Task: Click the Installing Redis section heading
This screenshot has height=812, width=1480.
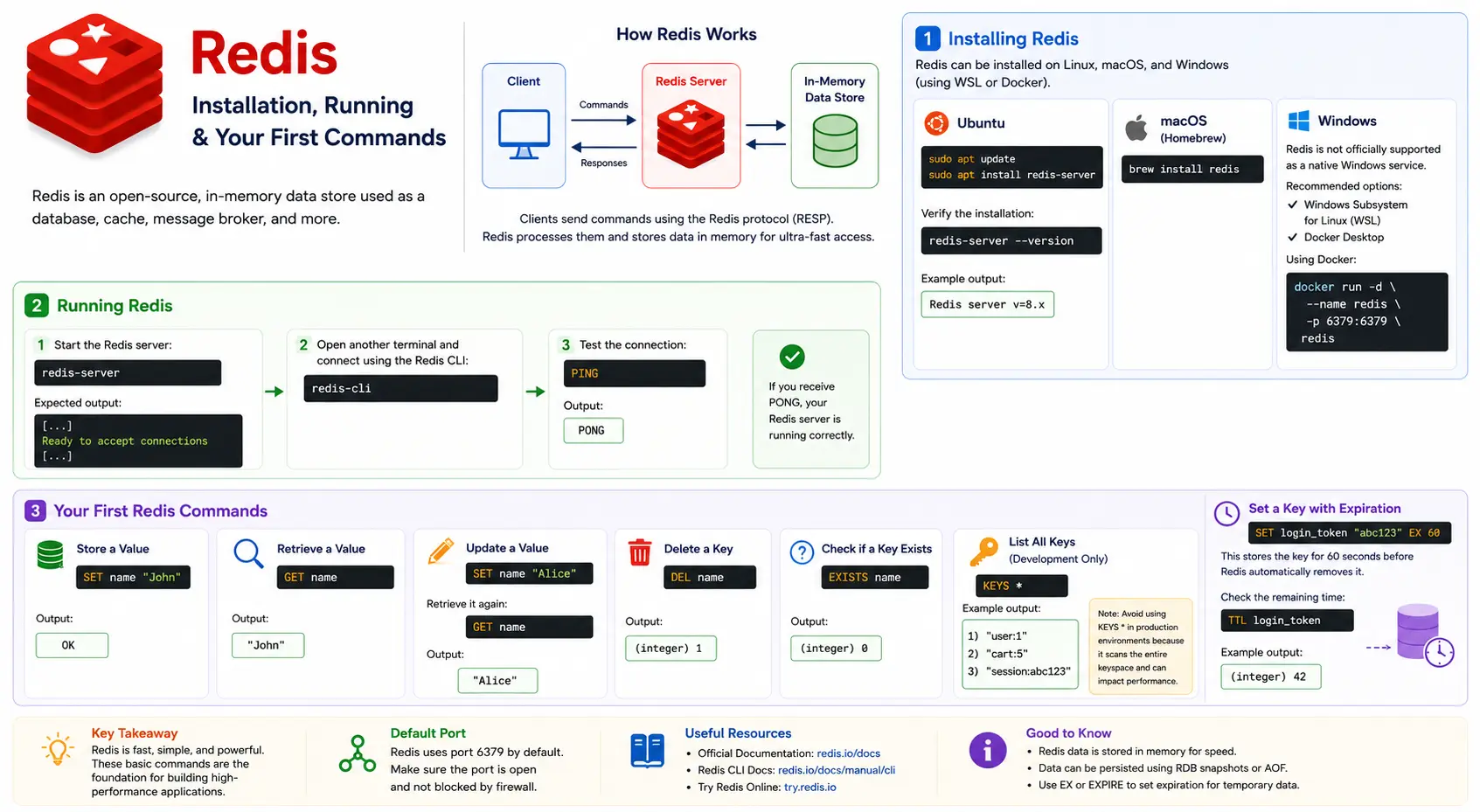Action: pyautogui.click(x=1013, y=38)
